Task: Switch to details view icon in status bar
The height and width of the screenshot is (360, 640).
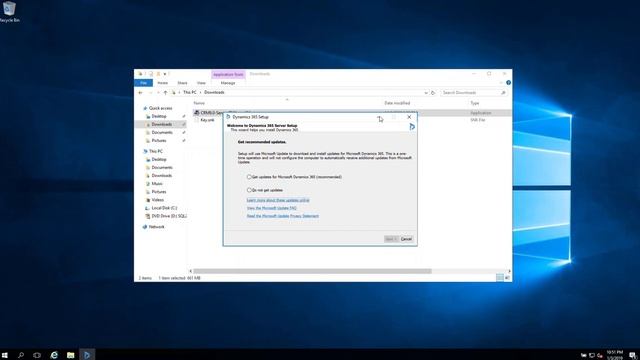Action: 500,278
